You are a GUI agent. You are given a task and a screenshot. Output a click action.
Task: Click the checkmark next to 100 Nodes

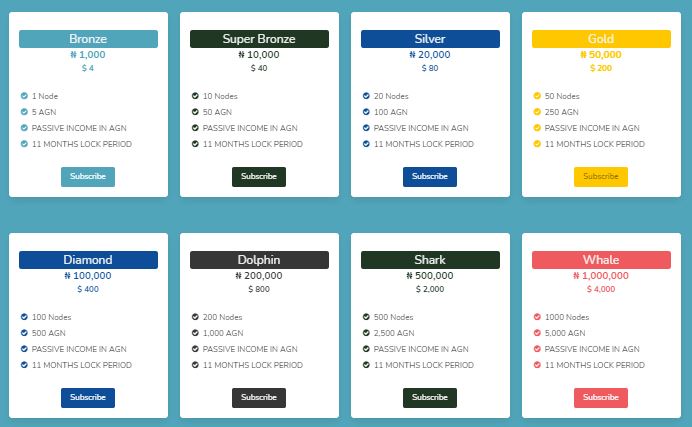[24, 317]
